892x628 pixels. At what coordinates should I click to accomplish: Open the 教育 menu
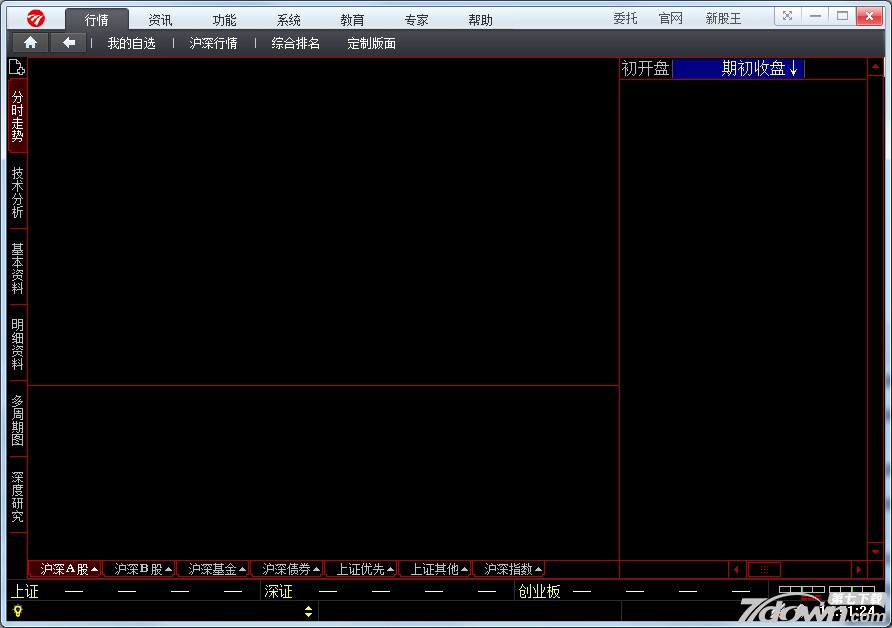point(352,20)
